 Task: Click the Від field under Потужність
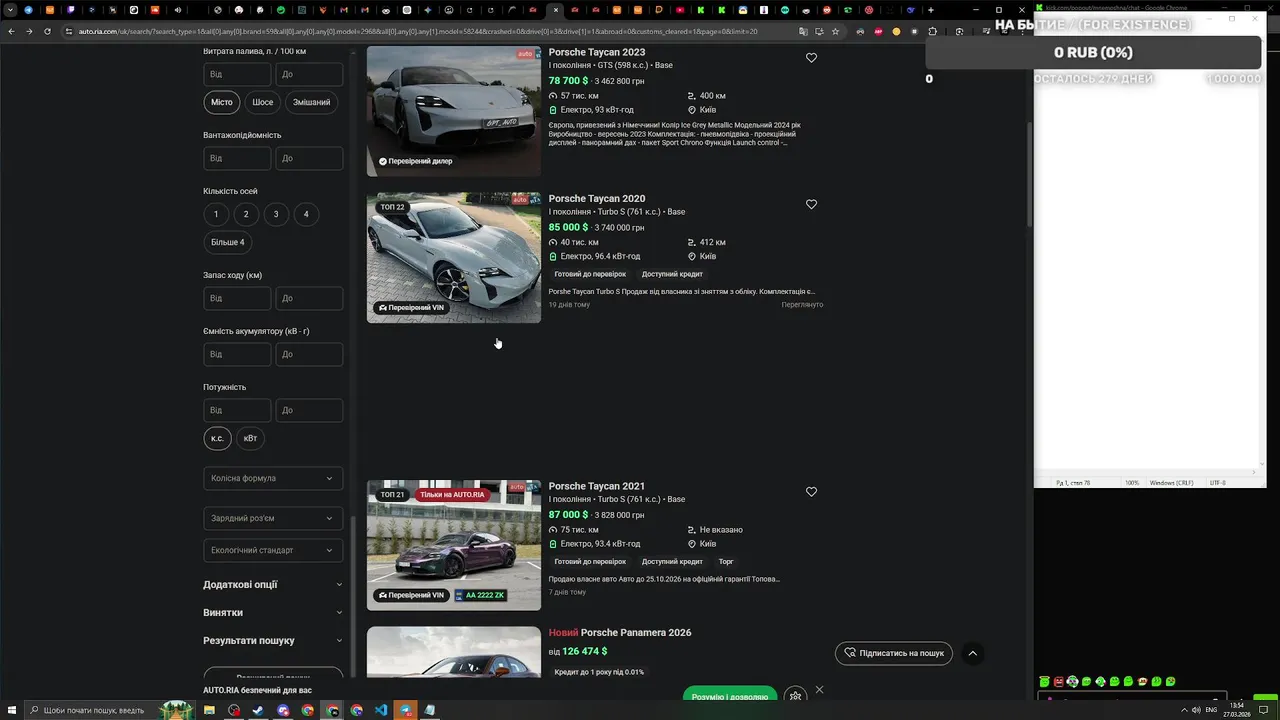pos(237,410)
